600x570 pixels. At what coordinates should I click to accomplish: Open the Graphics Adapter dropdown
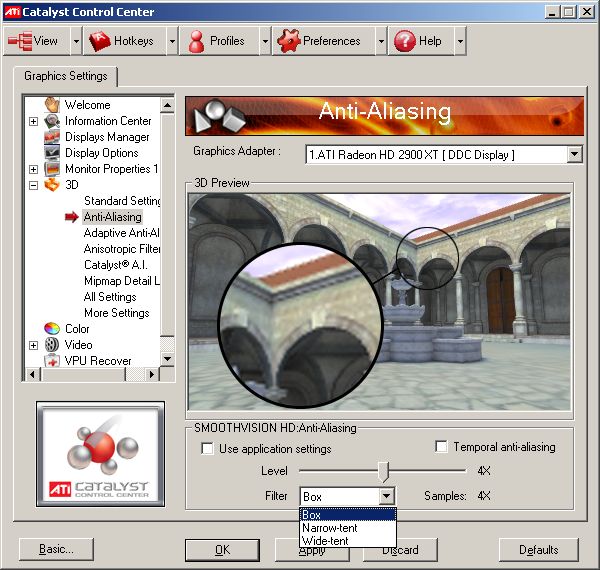coord(574,155)
